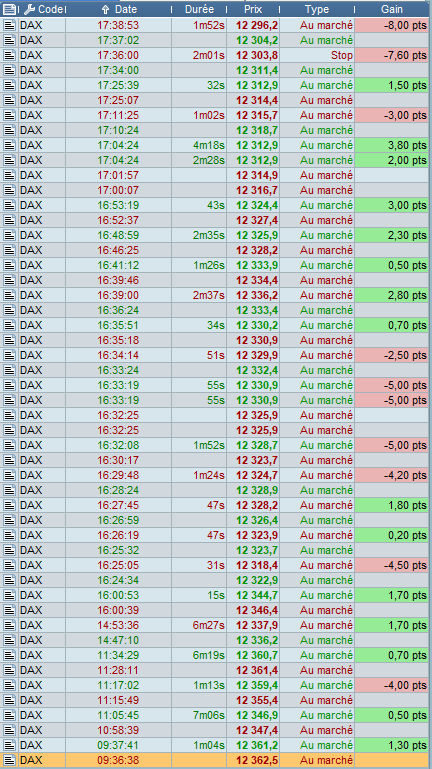Click the price 12 362,5 in the highlighted row

pyautogui.click(x=257, y=760)
